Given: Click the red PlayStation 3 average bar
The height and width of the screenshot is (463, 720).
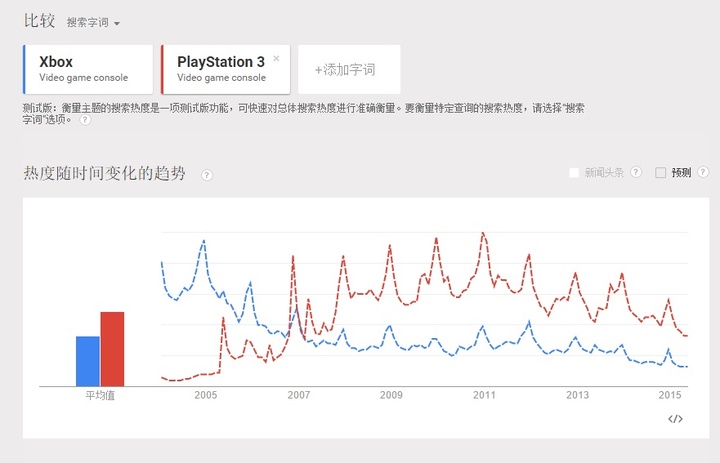Looking at the screenshot, I should (x=112, y=348).
